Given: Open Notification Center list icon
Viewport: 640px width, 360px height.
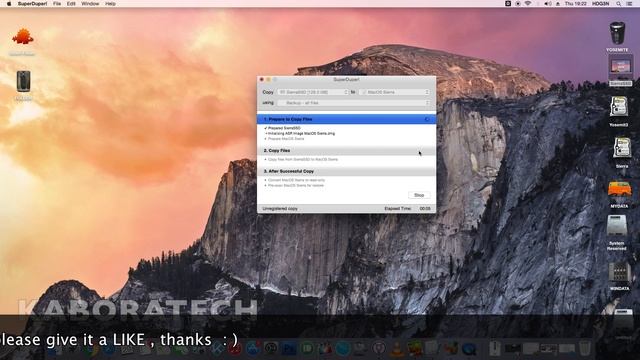Looking at the screenshot, I should tap(630, 4).
